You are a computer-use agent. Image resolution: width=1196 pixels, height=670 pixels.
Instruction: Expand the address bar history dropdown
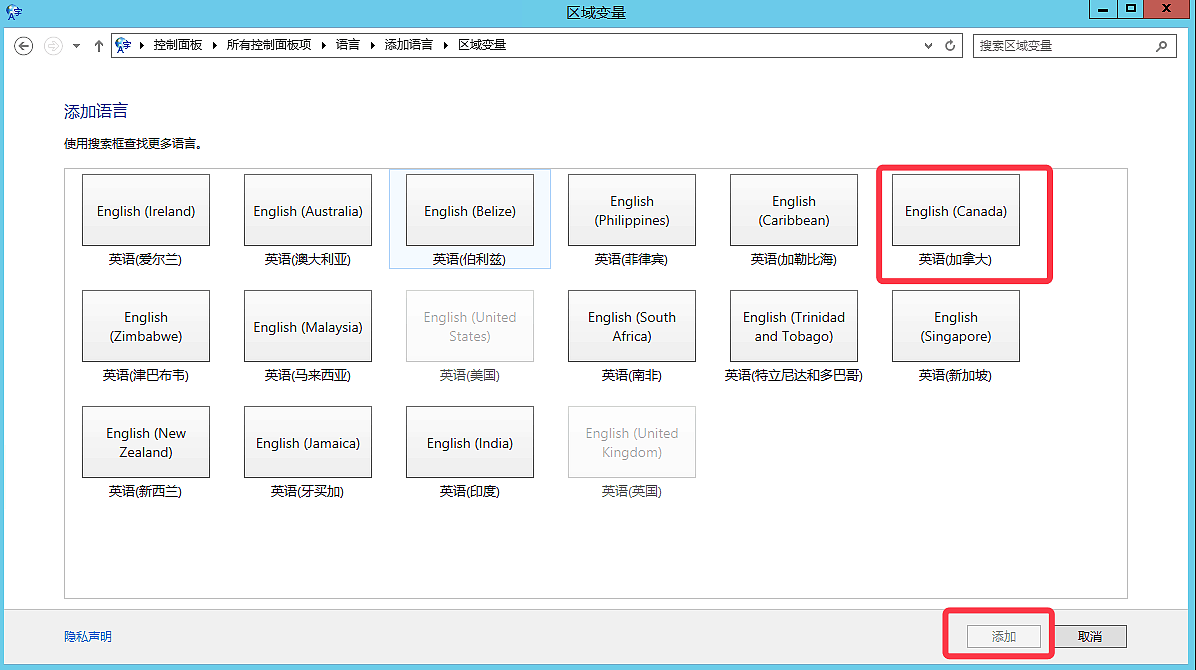pos(929,45)
